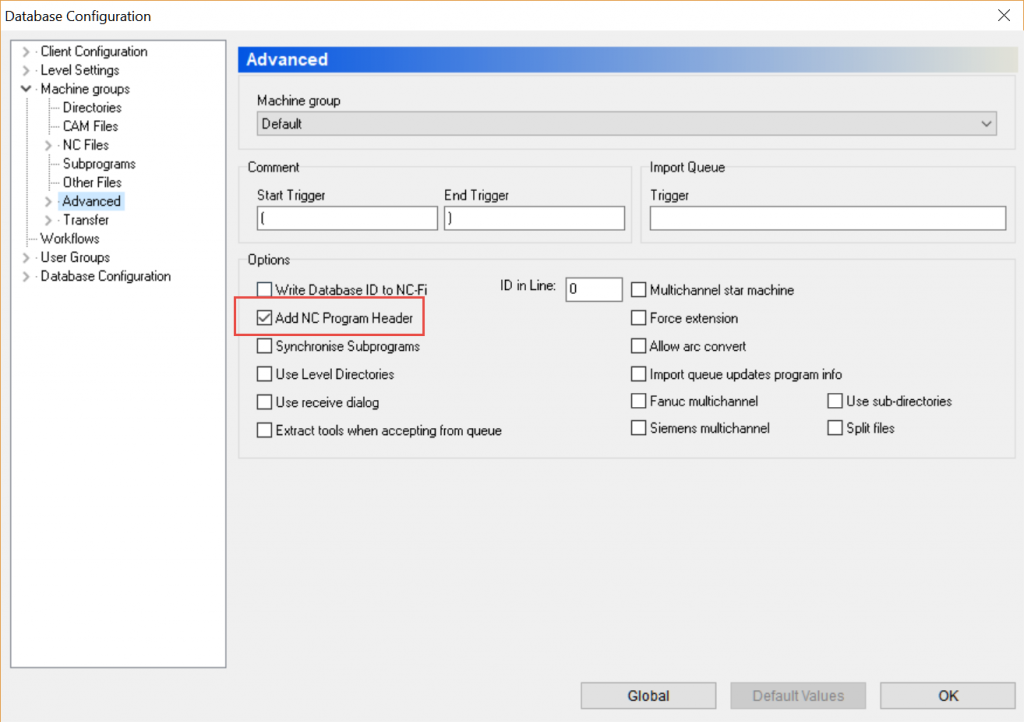
Task: Open the Subprograms tree item
Action: coord(99,164)
